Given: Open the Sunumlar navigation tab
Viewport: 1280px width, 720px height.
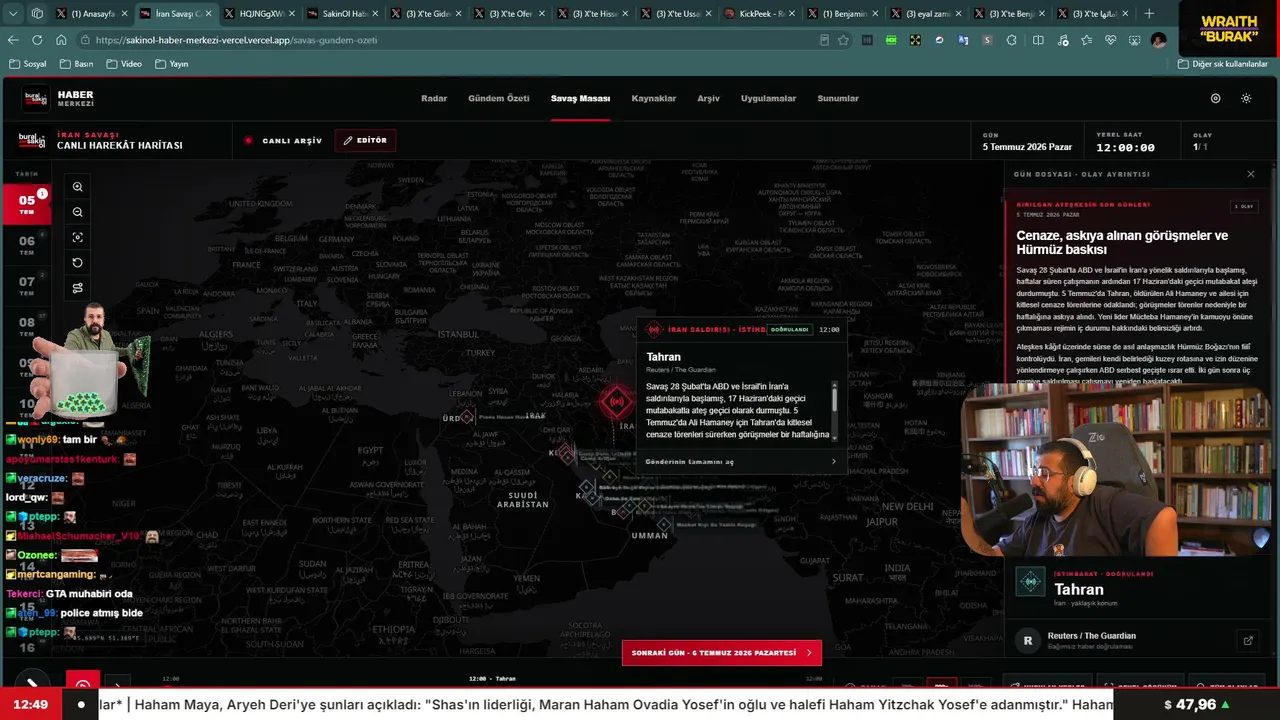Looking at the screenshot, I should point(838,99).
